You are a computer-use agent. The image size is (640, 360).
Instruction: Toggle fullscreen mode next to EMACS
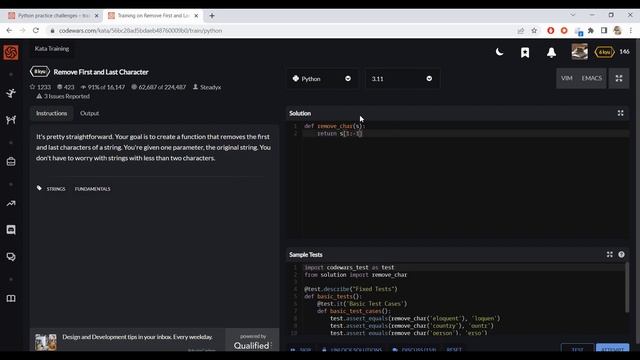tap(619, 78)
